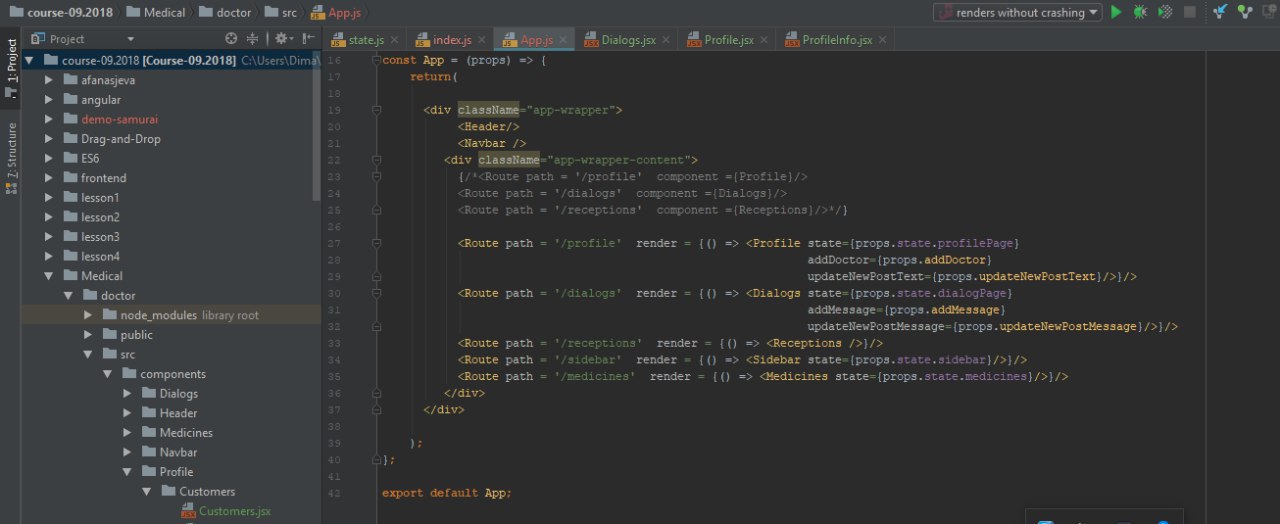Viewport: 1280px width, 524px height.
Task: Start debugging with the bug icon
Action: pos(1140,13)
